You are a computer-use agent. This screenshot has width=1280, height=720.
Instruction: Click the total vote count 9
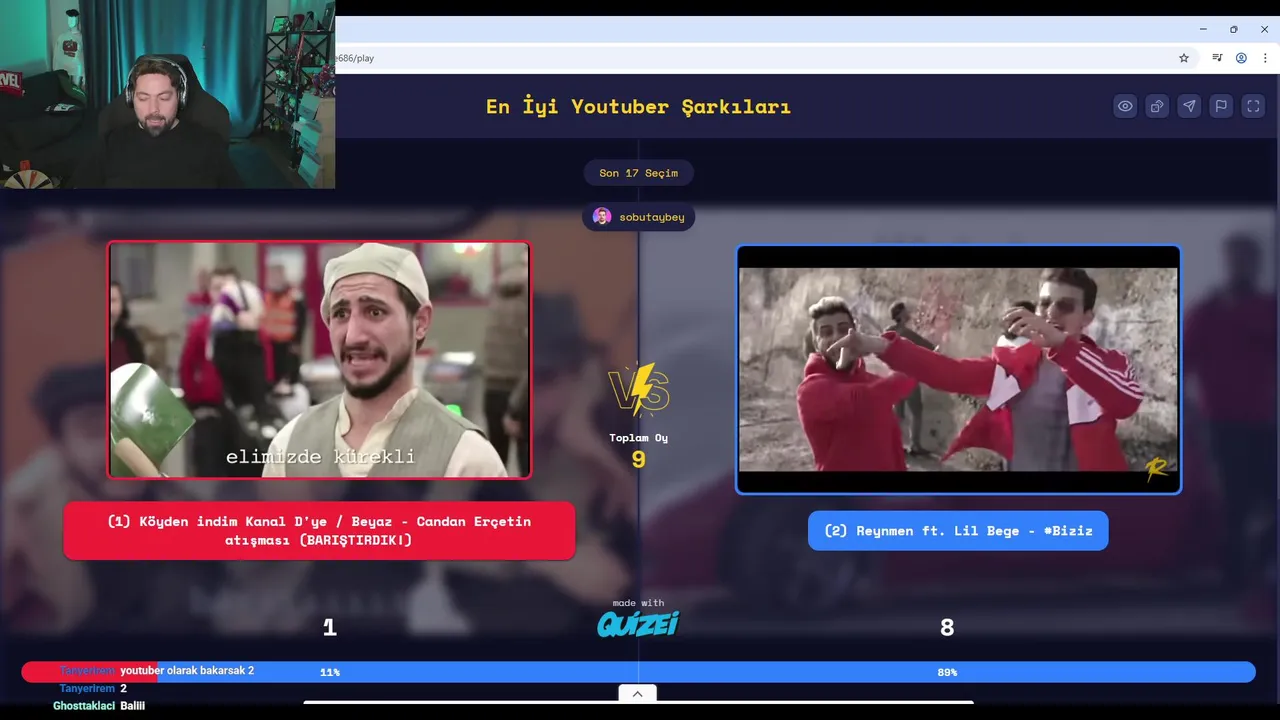[x=638, y=459]
